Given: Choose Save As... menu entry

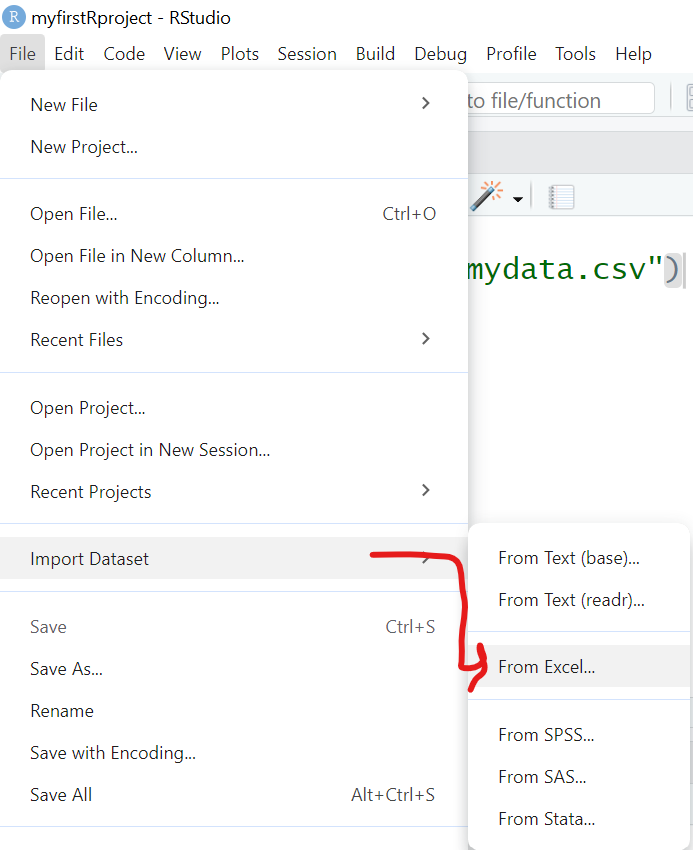Looking at the screenshot, I should 234,668.
